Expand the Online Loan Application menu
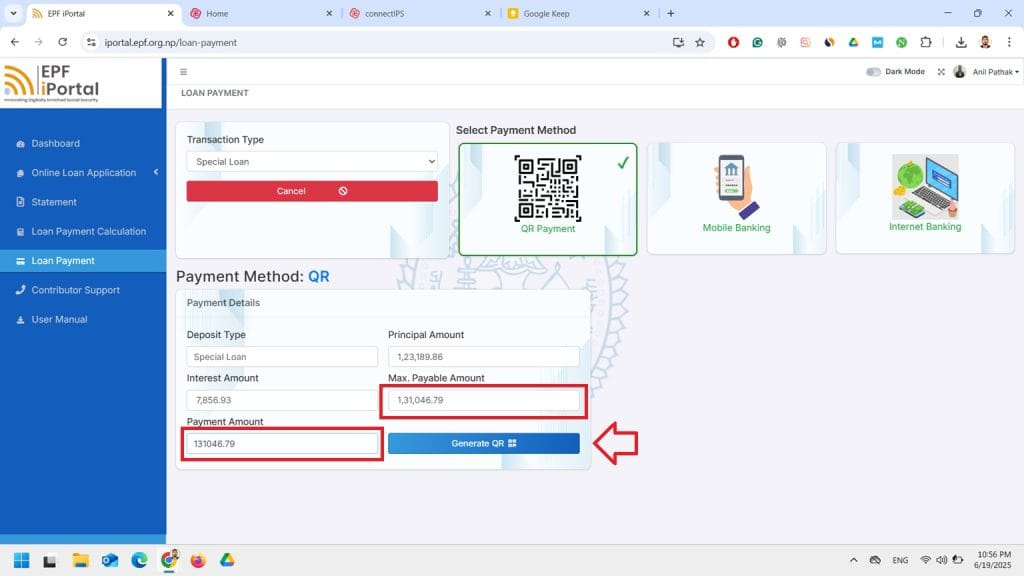This screenshot has width=1024, height=576. click(x=84, y=172)
